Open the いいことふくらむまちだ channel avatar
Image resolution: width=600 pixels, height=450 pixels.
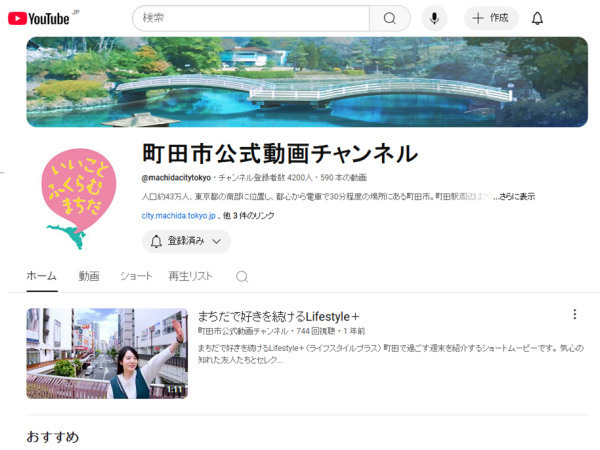tap(79, 199)
